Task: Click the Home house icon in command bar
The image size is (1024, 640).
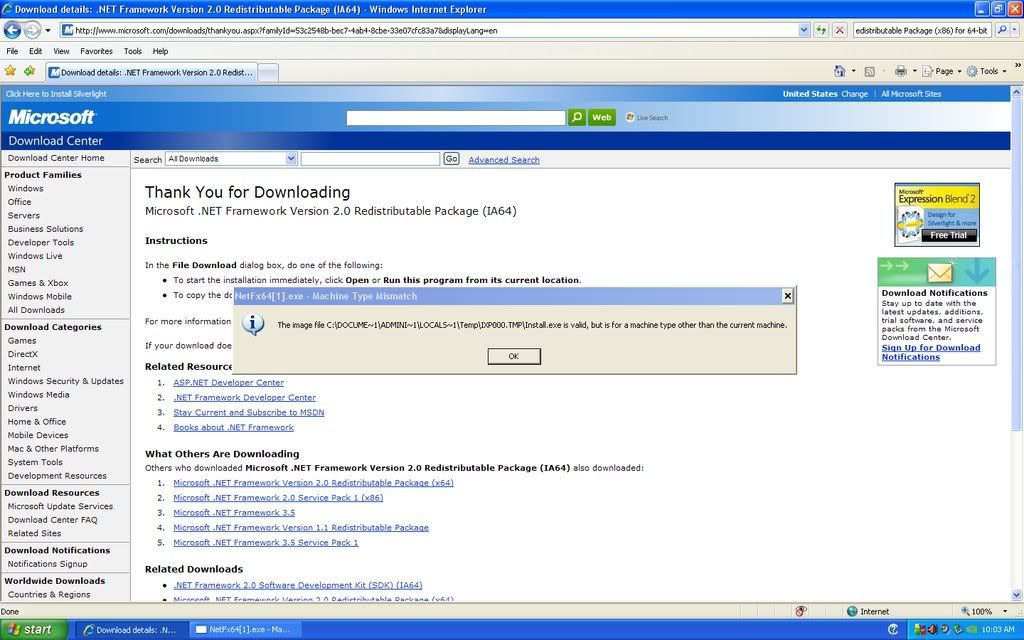Action: (840, 71)
